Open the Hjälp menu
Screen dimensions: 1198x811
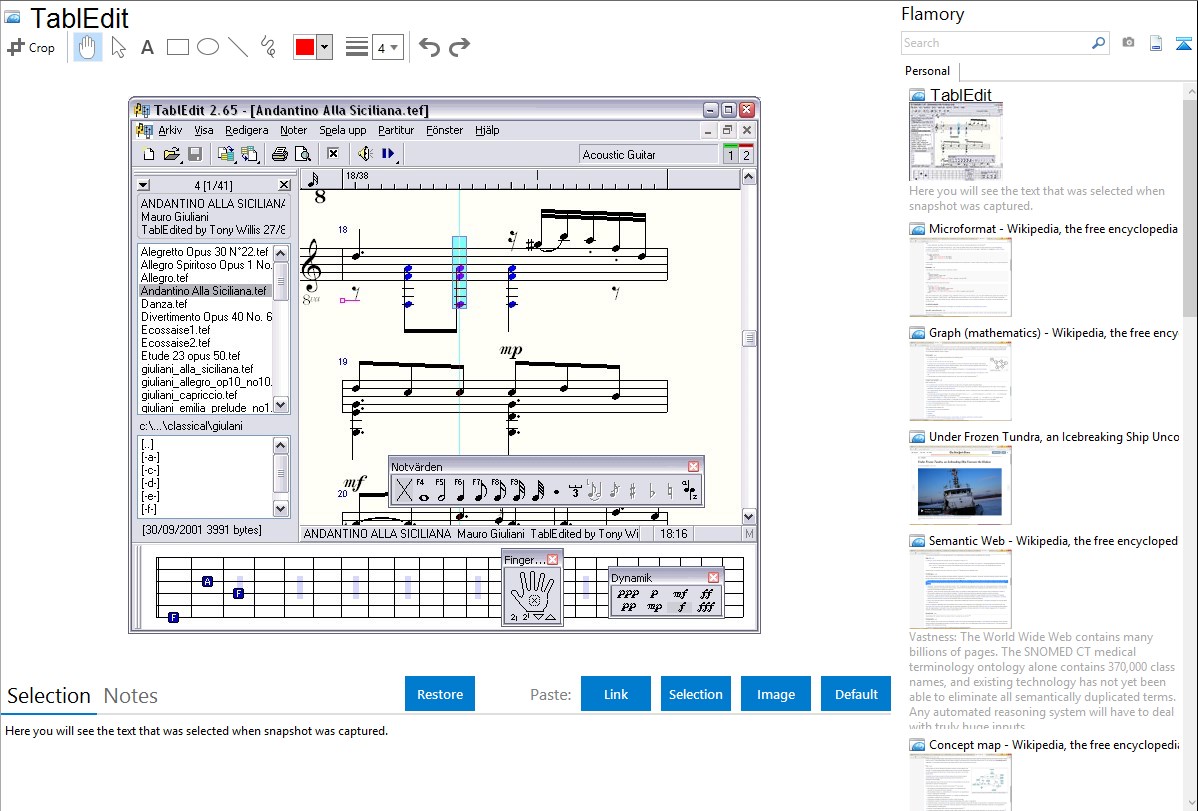487,131
